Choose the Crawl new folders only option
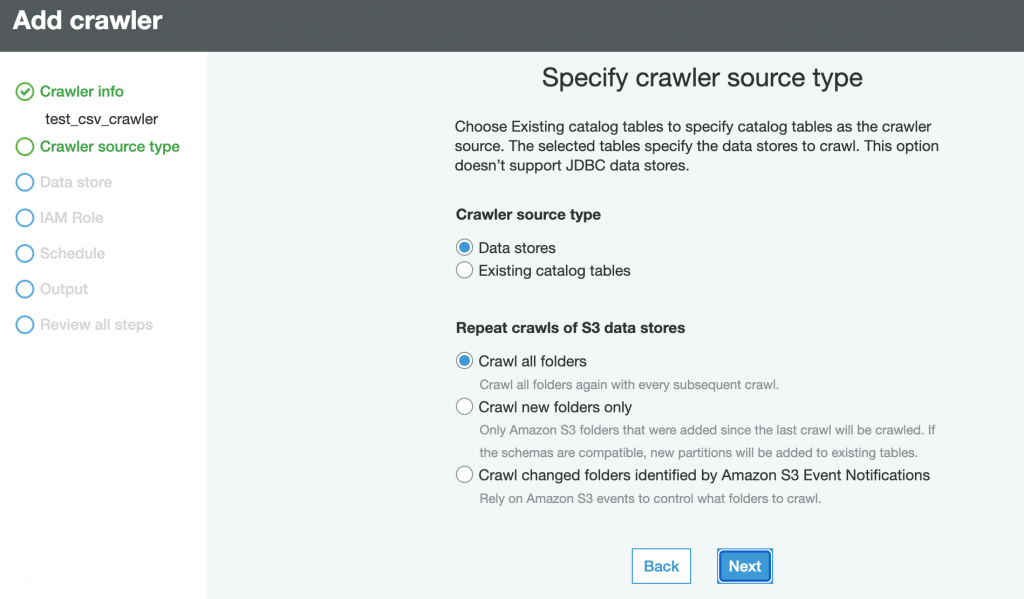 [464, 407]
